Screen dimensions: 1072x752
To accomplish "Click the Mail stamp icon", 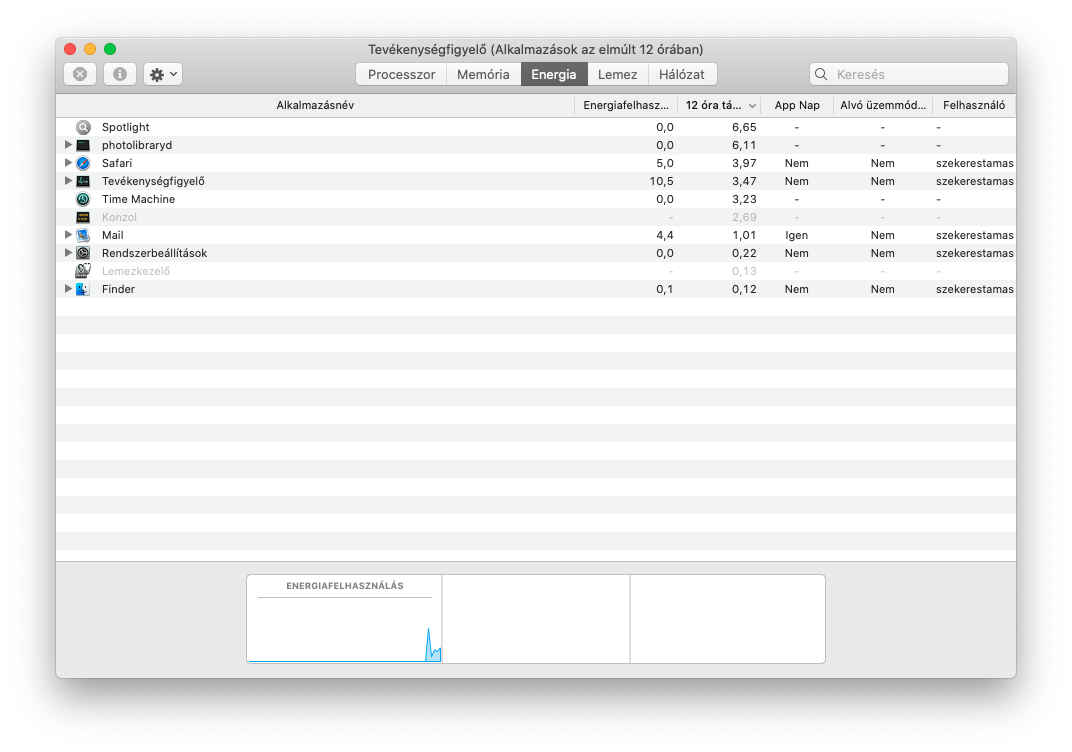I will (x=83, y=235).
